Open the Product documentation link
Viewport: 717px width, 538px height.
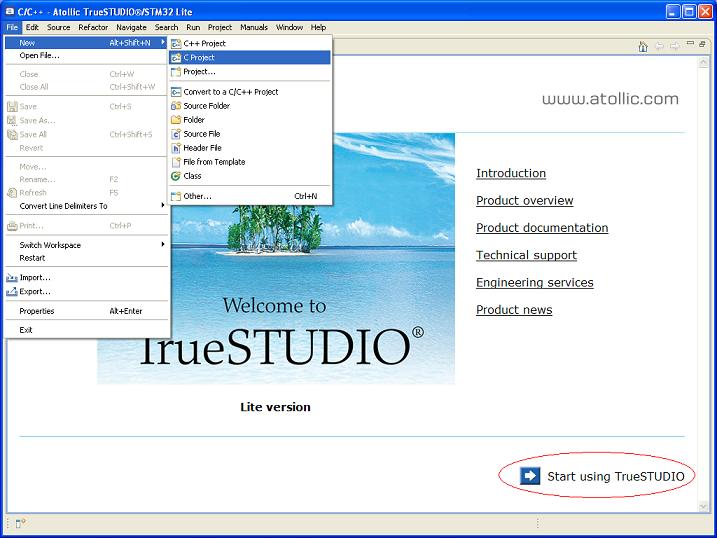[542, 228]
